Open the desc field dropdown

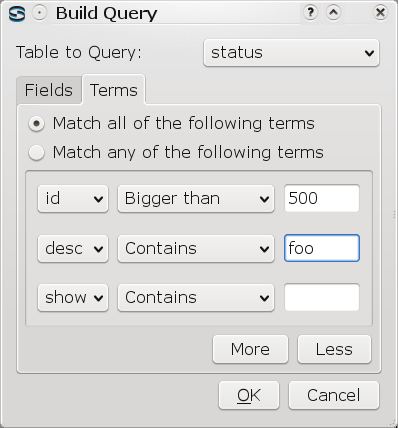click(73, 249)
